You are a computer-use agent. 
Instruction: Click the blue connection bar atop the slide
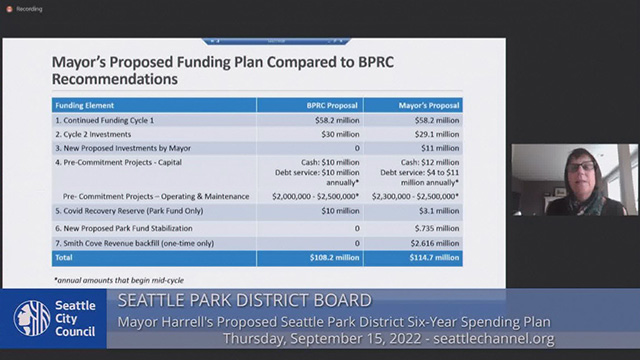pos(276,41)
